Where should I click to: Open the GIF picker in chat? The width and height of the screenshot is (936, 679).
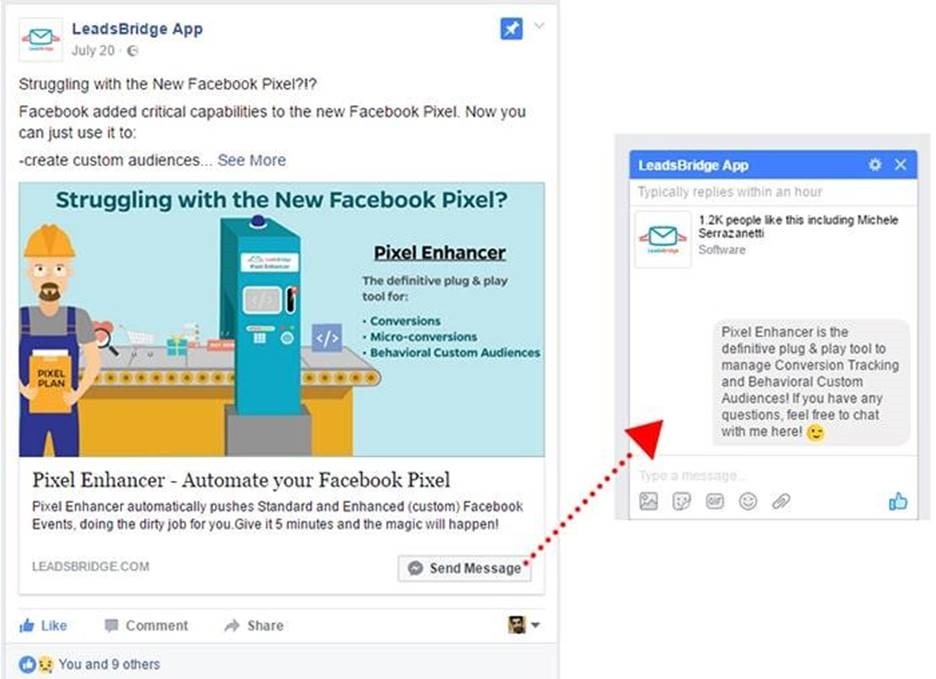click(x=715, y=501)
